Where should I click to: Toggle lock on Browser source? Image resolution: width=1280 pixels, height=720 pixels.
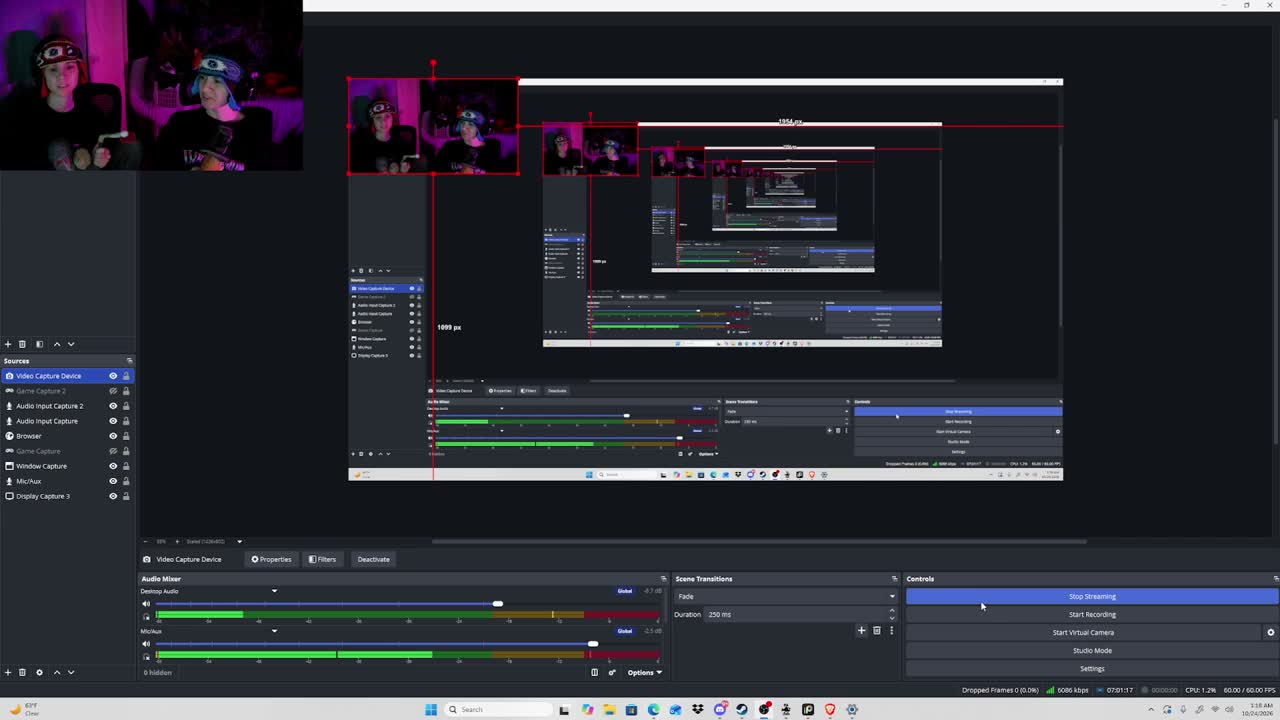click(x=126, y=436)
